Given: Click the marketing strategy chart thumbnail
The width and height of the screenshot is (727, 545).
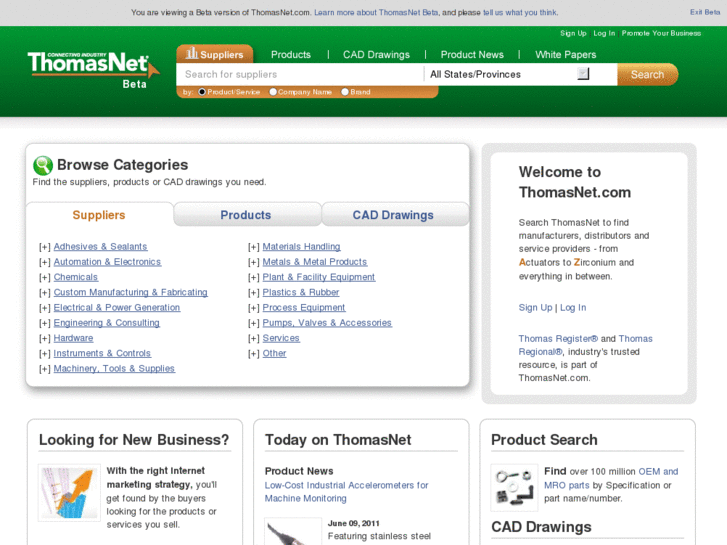Looking at the screenshot, I should click(69, 492).
